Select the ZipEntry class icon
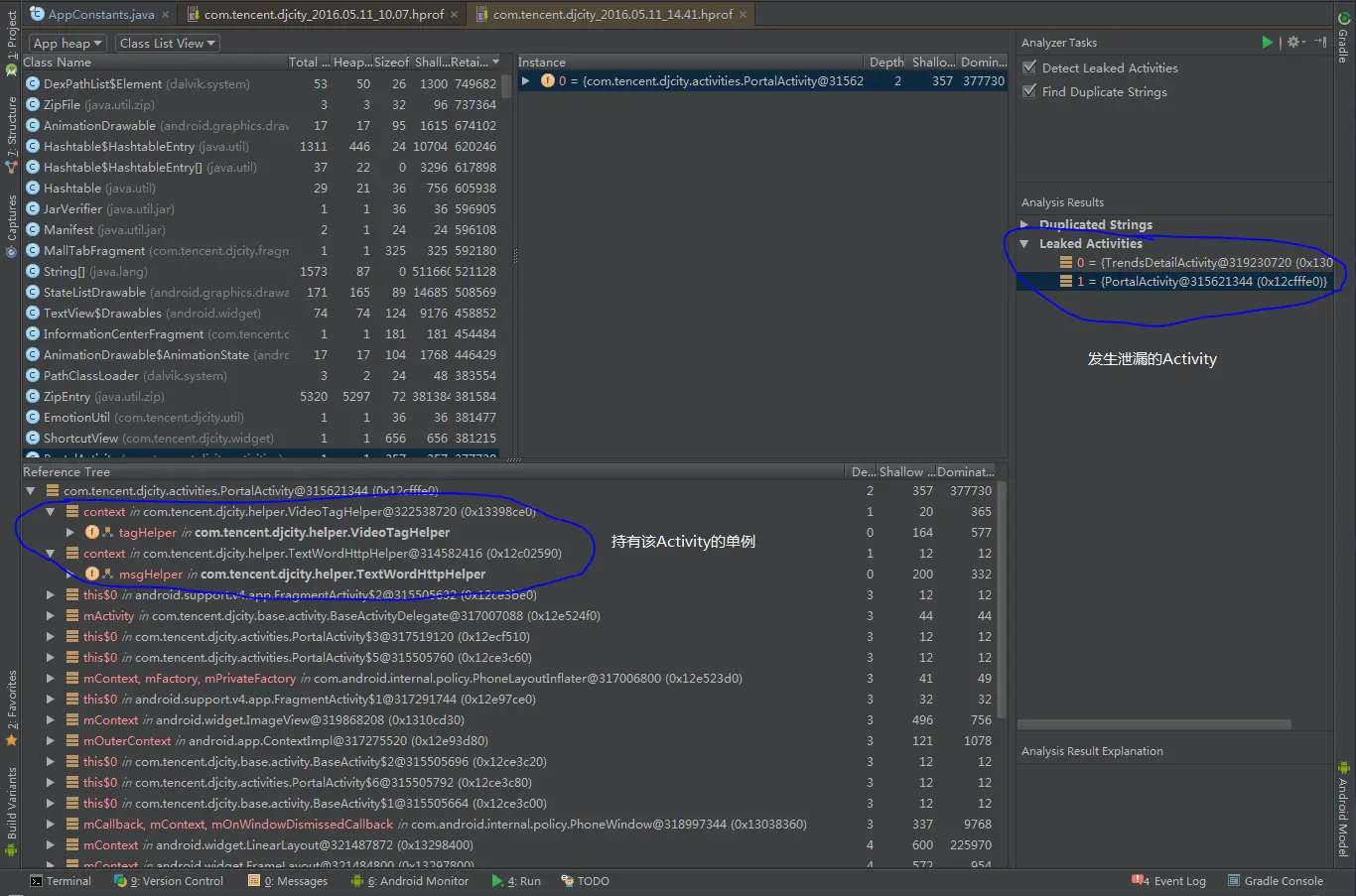 coord(33,396)
